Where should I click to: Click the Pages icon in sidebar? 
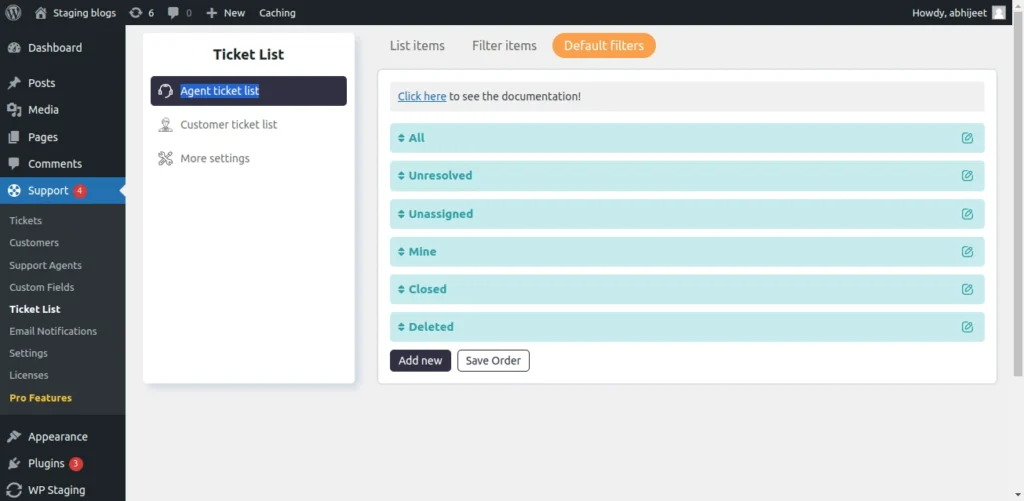coord(14,137)
